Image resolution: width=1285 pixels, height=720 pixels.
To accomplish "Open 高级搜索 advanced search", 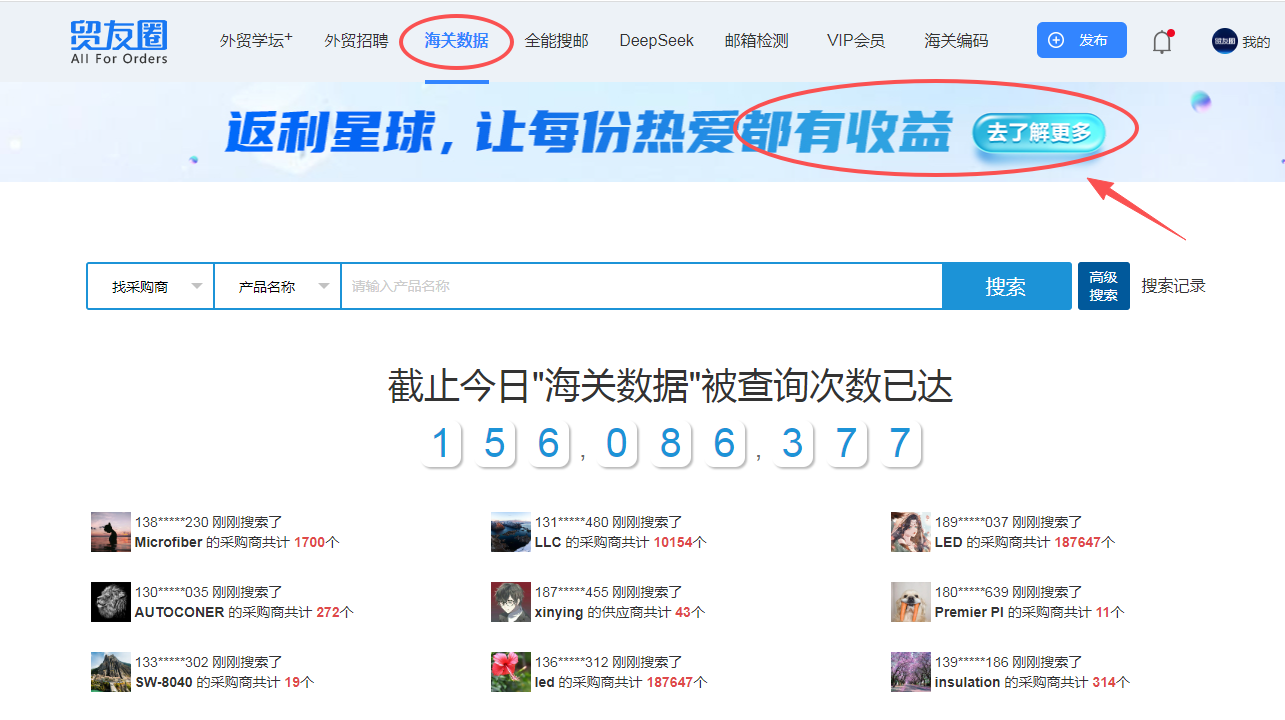I will (x=1103, y=286).
